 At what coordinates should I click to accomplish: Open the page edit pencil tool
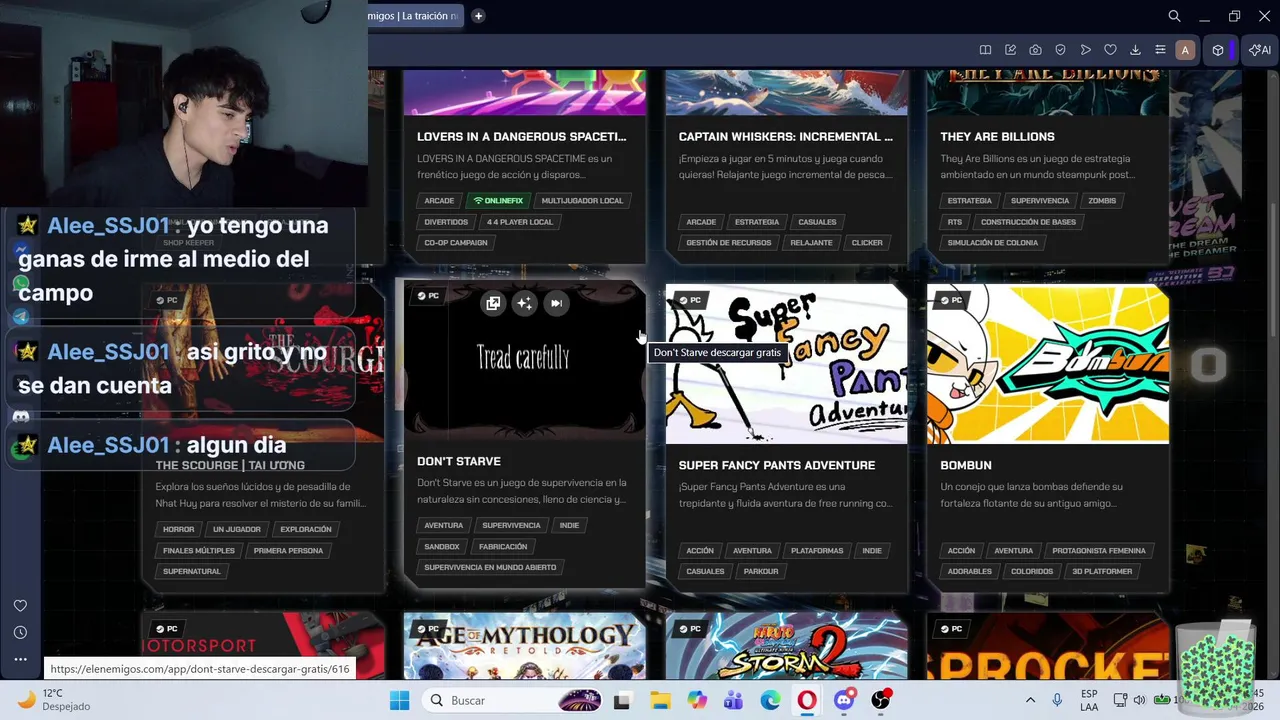coord(1010,50)
